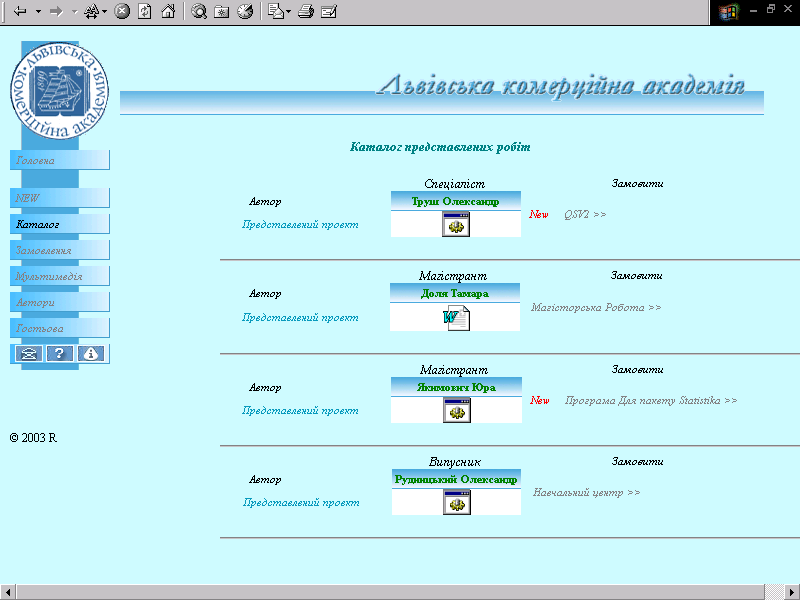Order Магісторська Робота >> link

[596, 307]
